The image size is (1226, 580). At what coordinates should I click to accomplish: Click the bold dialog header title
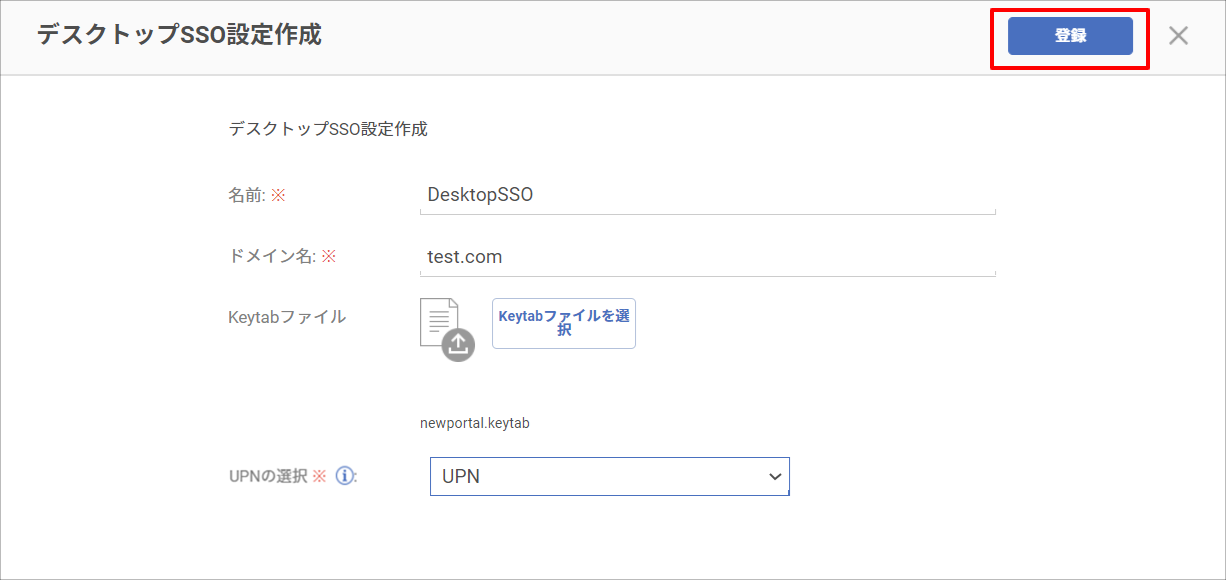click(x=179, y=35)
